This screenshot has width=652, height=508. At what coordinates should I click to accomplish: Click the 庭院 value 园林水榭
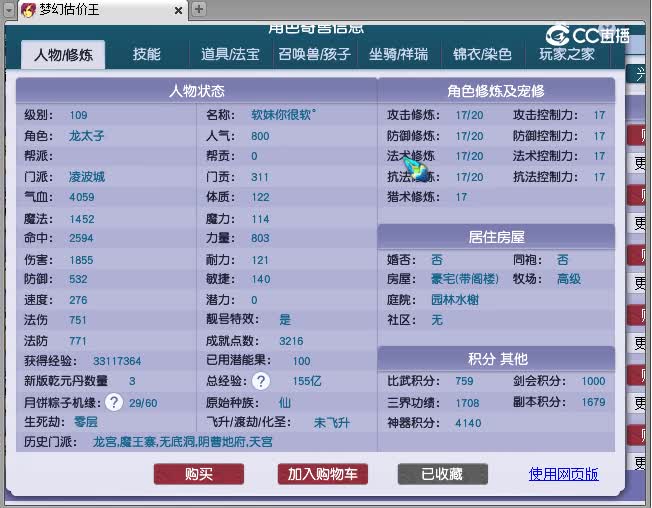point(455,300)
